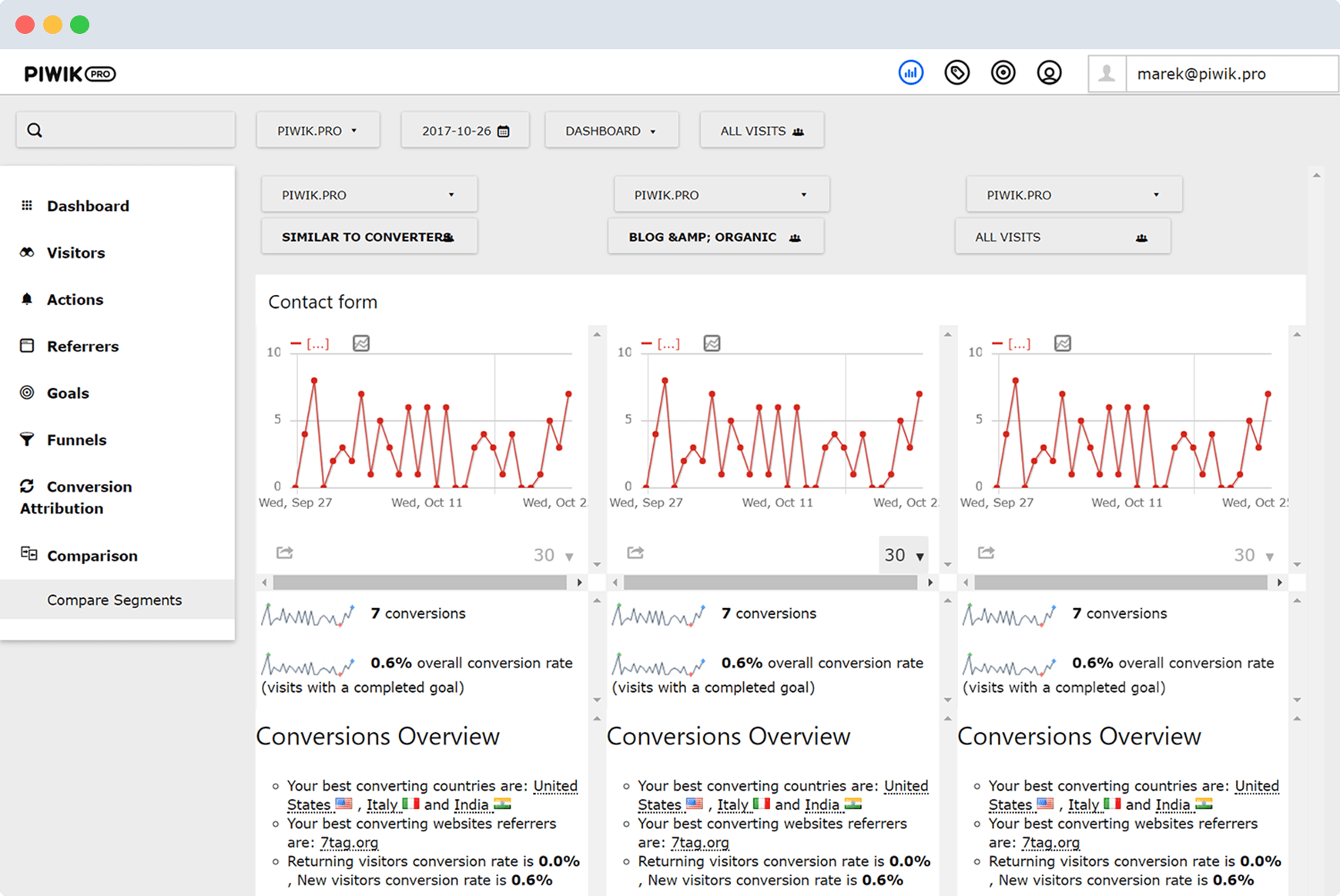Open the BLOG & ORGANIC segment selector
Screen dimensions: 1340x896
point(715,236)
